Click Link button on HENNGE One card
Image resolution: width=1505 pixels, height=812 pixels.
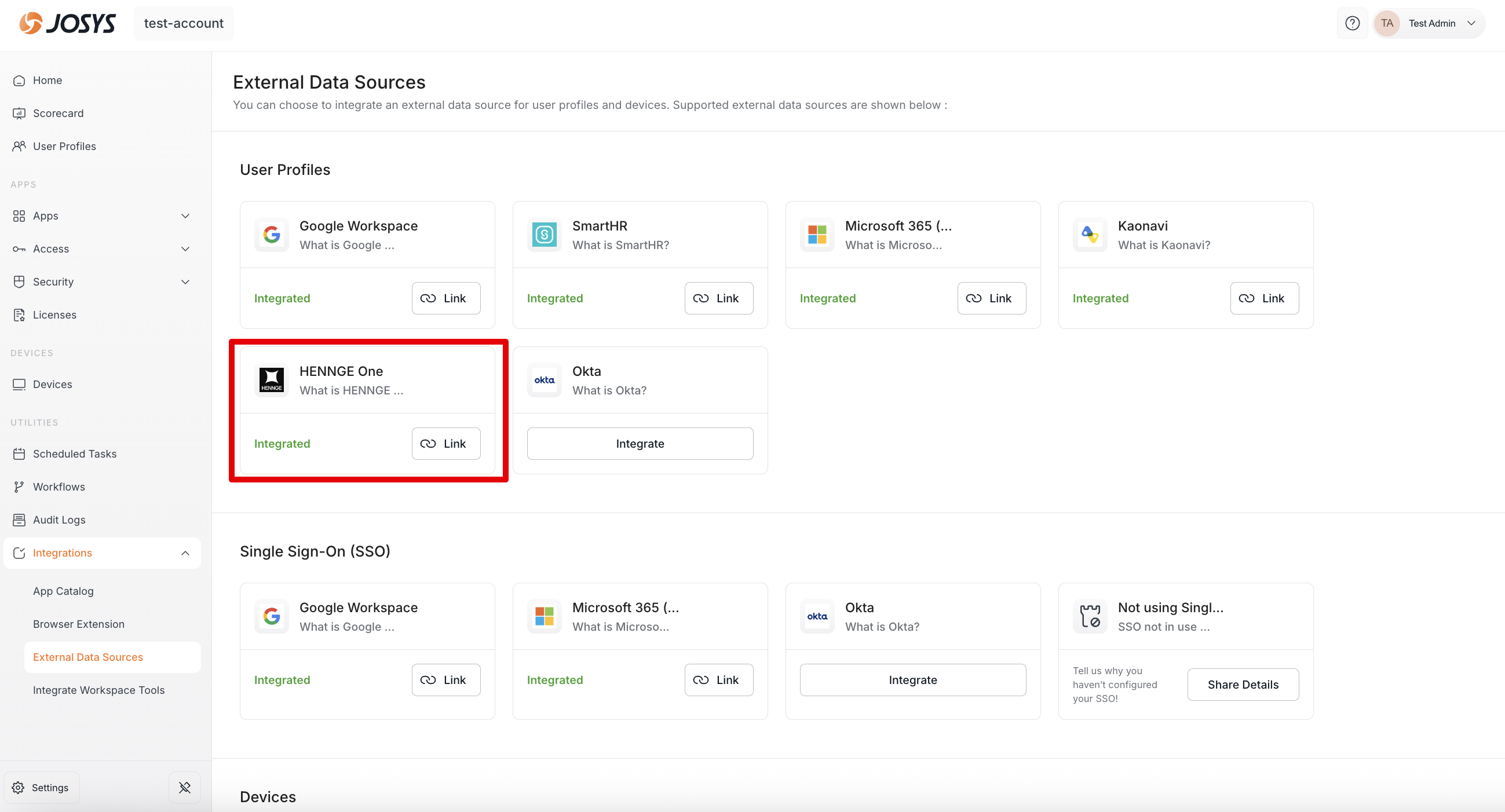pos(446,444)
